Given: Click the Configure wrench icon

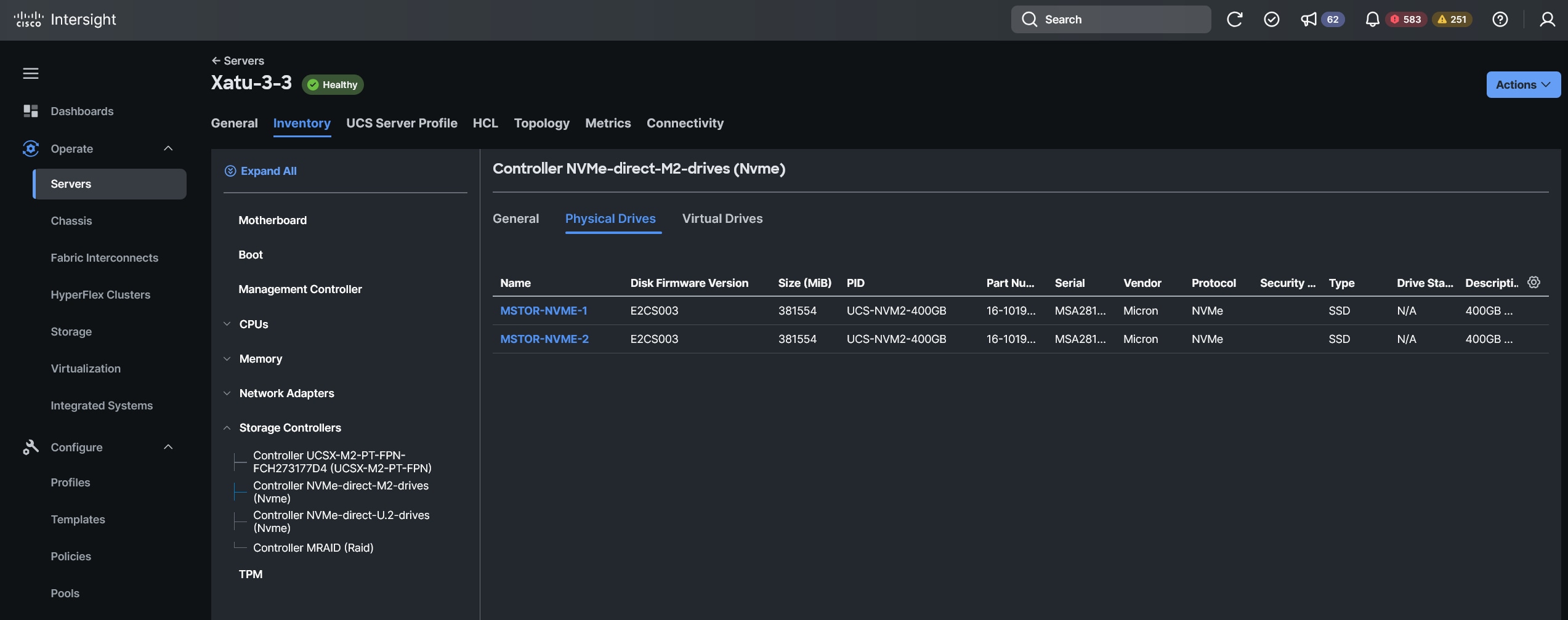Looking at the screenshot, I should point(30,447).
